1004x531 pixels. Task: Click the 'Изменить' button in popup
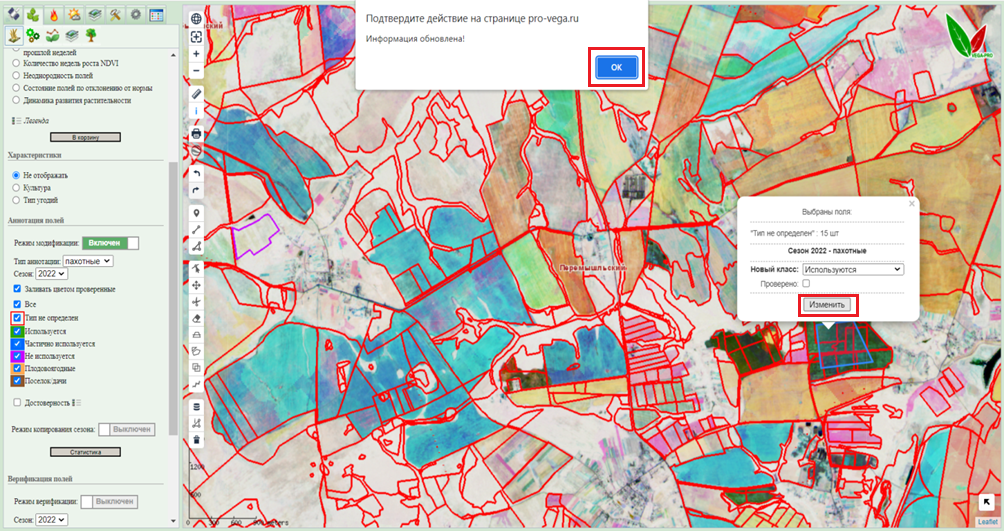[828, 304]
